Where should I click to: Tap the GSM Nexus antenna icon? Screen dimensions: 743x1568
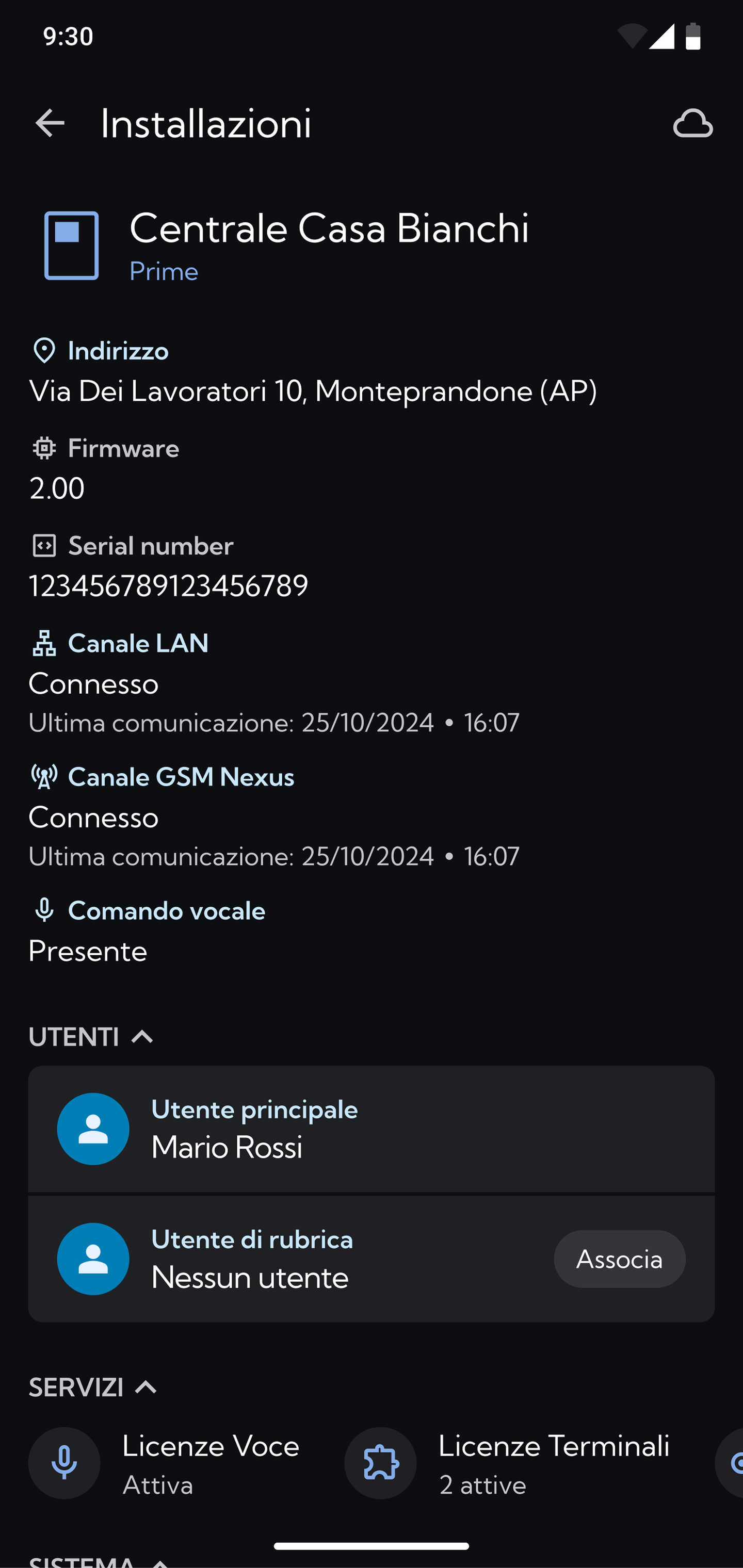pyautogui.click(x=44, y=777)
